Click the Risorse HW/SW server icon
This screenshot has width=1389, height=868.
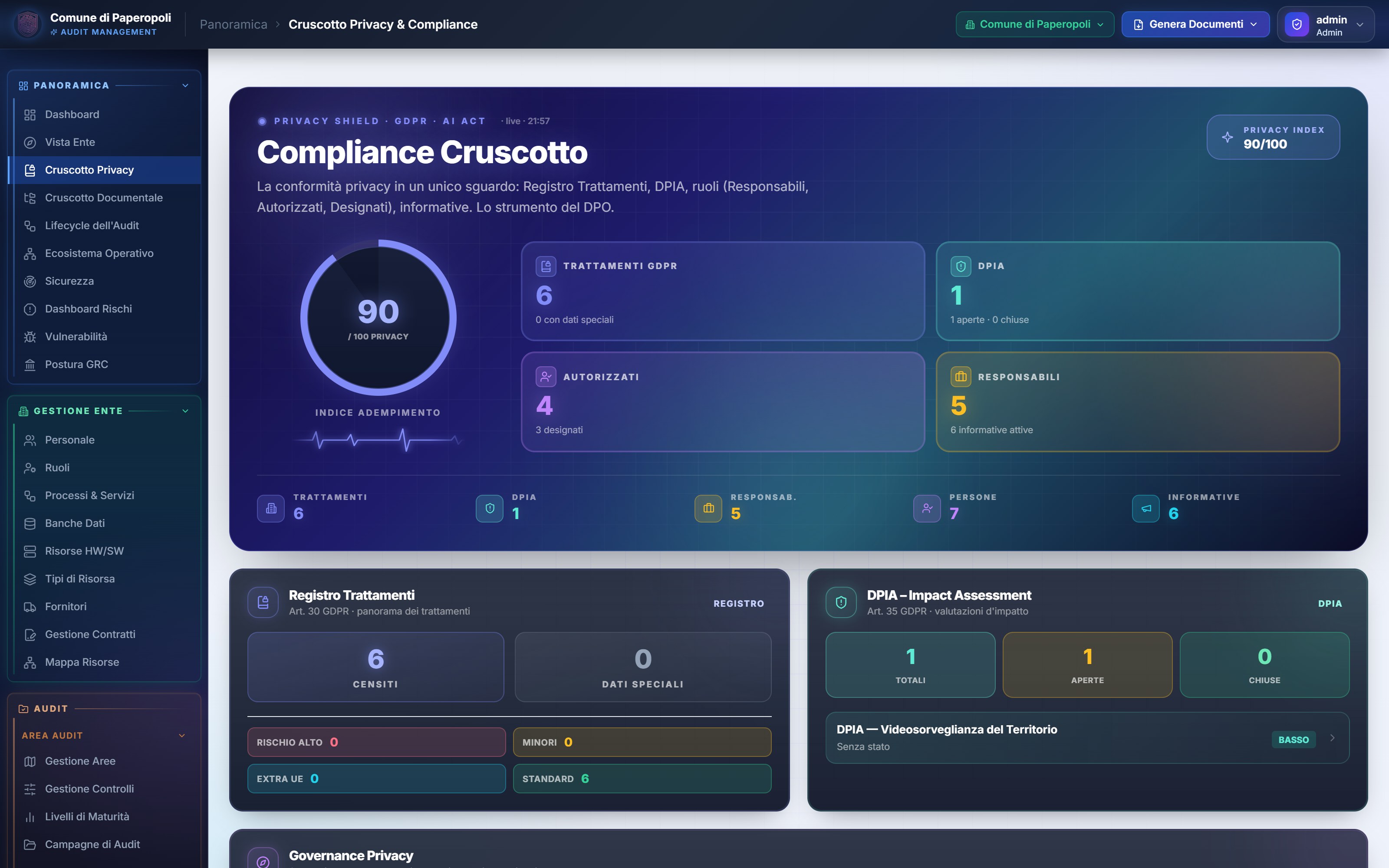click(x=30, y=551)
